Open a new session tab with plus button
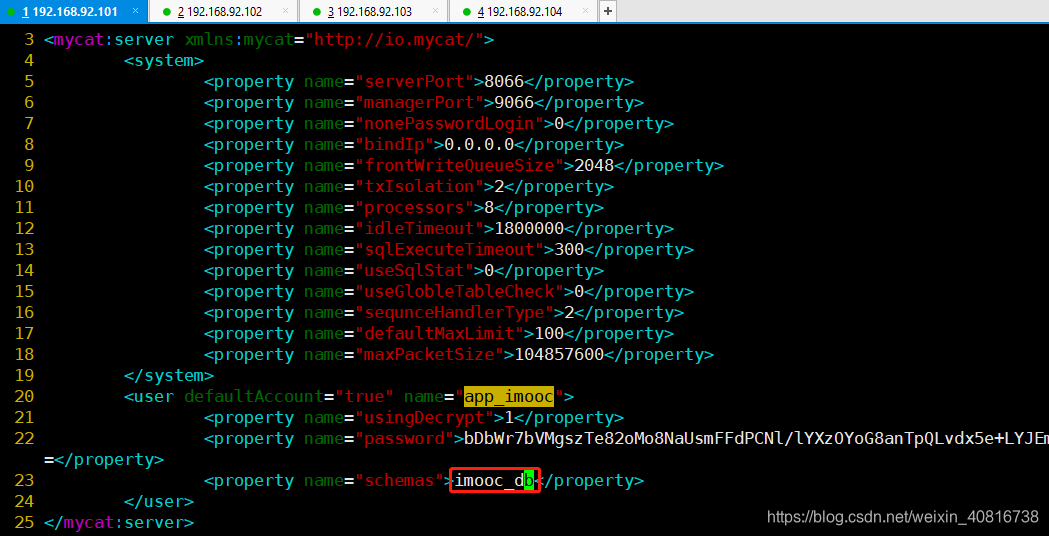Viewport: 1049px width, 536px height. (x=607, y=11)
